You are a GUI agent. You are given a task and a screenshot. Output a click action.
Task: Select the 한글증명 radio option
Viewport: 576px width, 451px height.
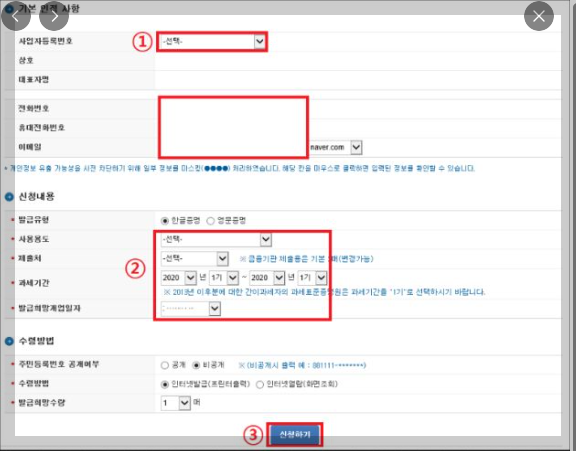165,221
